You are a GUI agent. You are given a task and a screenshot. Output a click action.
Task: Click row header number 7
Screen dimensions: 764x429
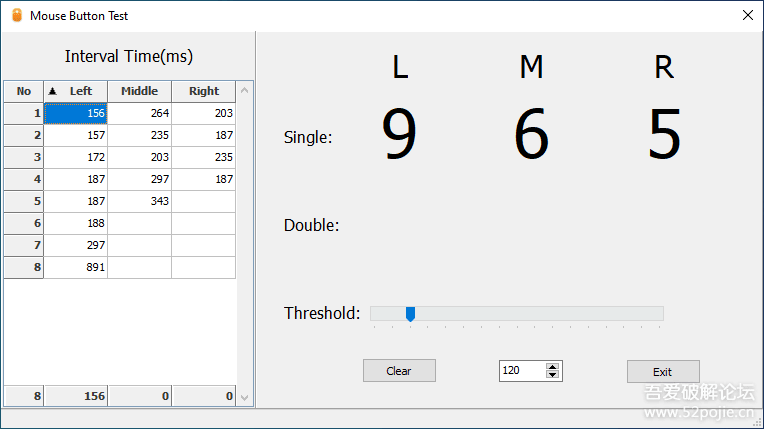[x=23, y=245]
